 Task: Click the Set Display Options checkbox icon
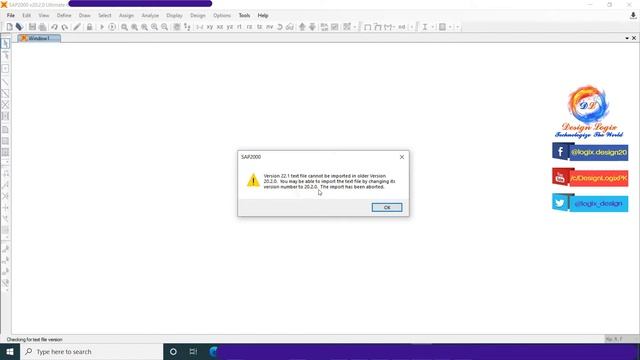pos(335,27)
